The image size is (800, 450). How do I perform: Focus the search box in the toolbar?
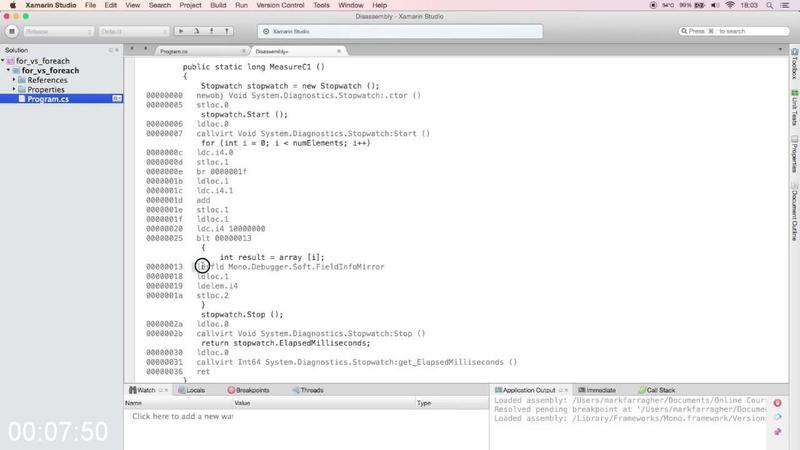[x=734, y=31]
